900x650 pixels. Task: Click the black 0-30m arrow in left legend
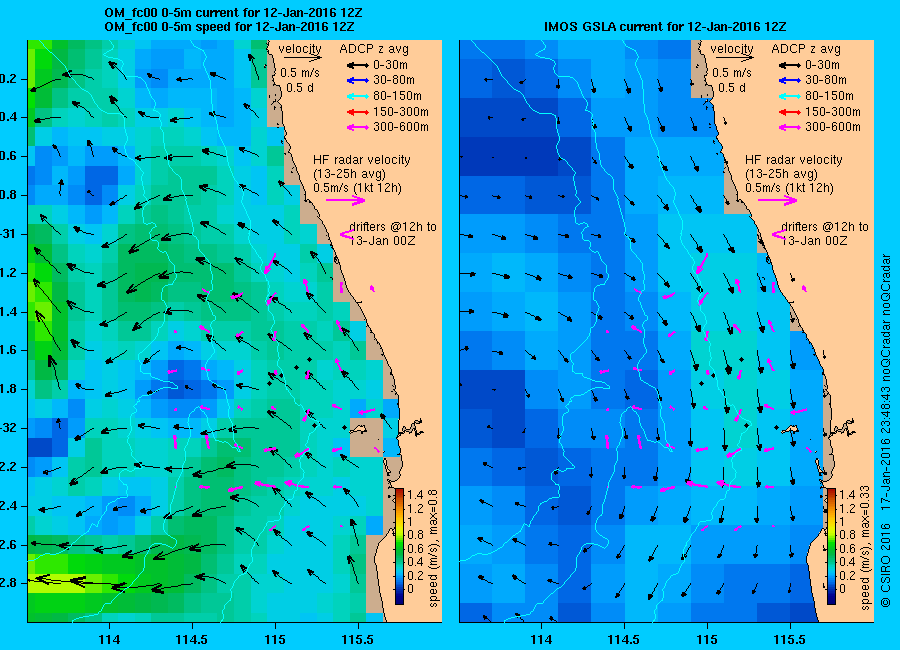pyautogui.click(x=358, y=65)
